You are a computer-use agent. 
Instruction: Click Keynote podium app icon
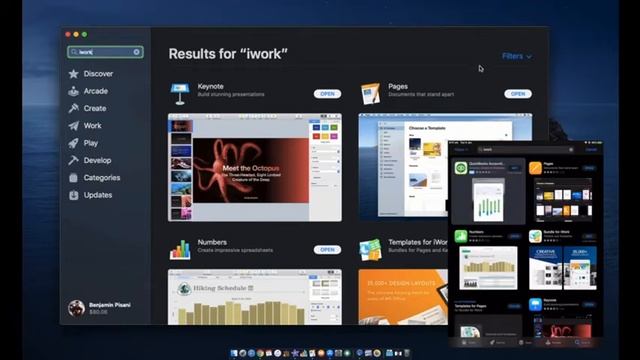click(x=180, y=93)
